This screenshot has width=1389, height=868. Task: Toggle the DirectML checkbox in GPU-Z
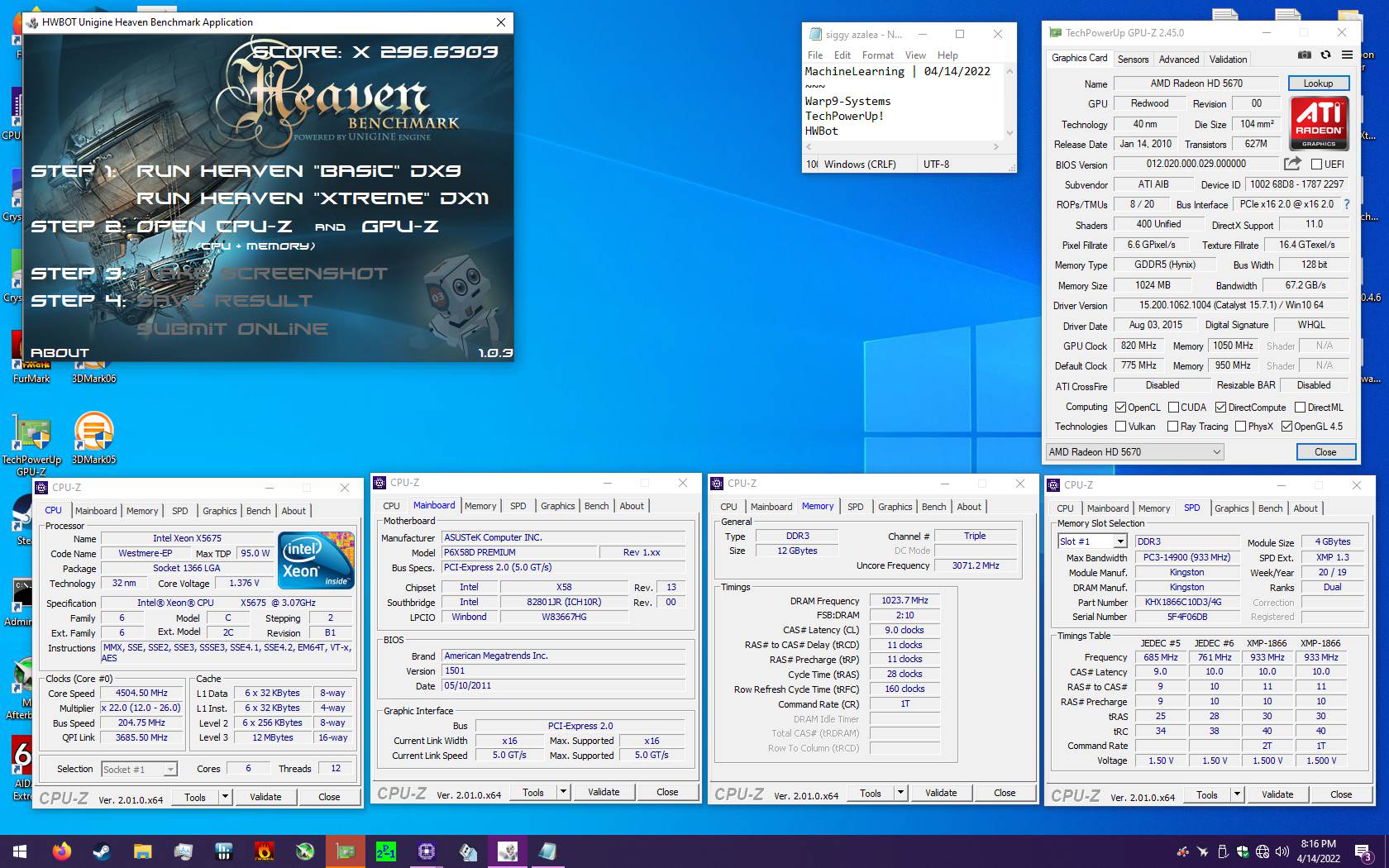coord(1300,408)
